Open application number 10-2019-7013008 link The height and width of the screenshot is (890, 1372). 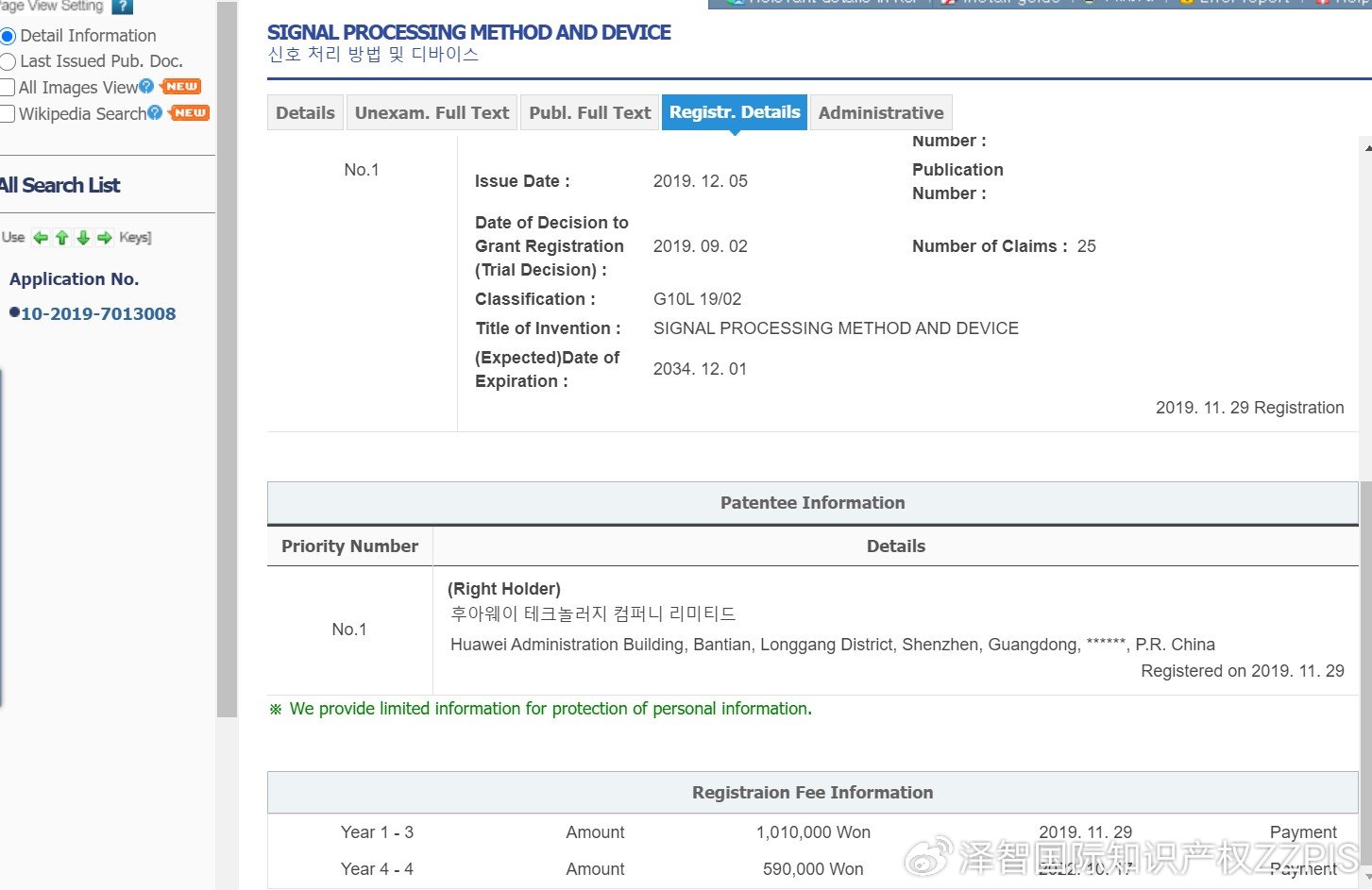point(98,314)
